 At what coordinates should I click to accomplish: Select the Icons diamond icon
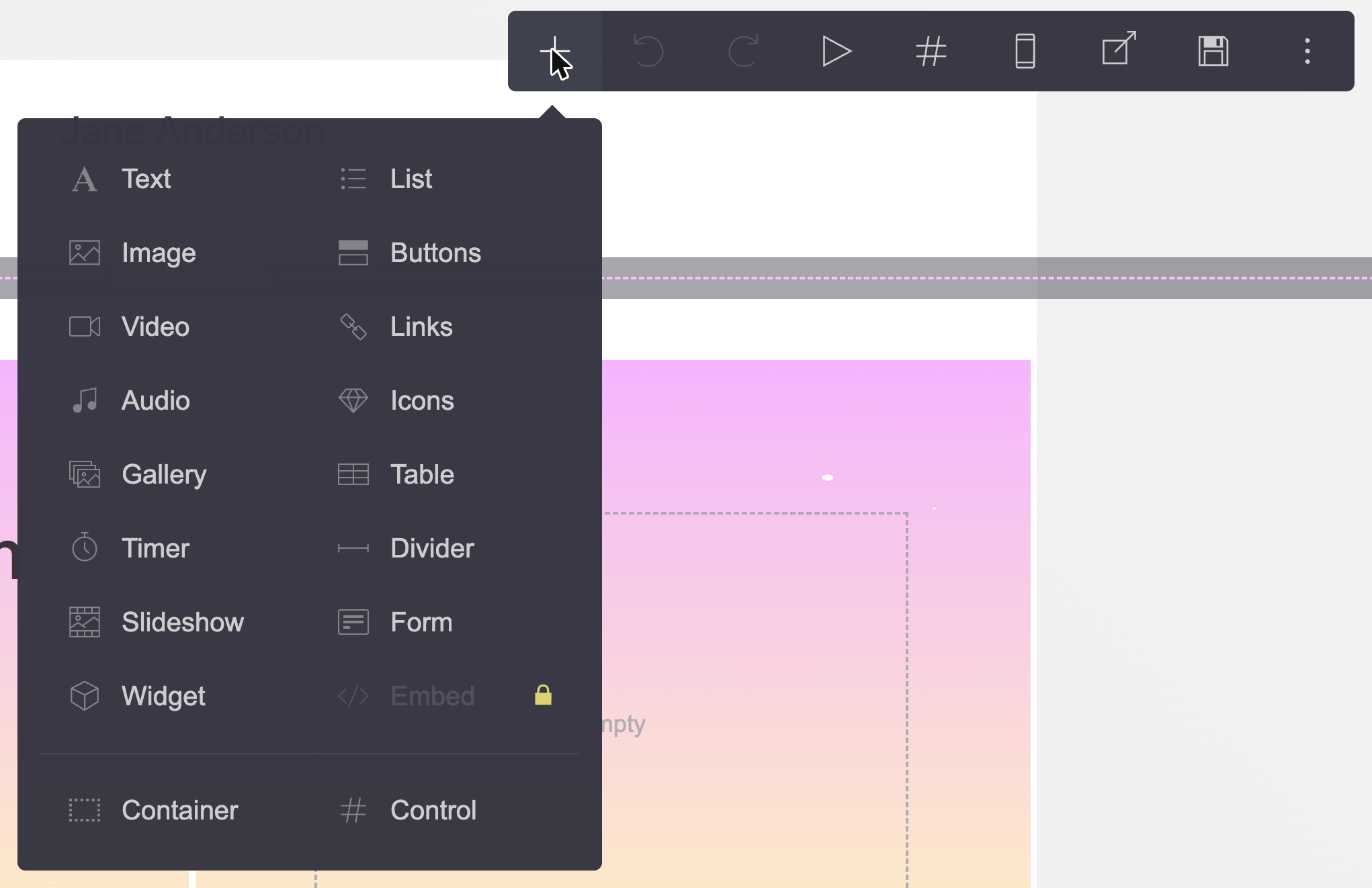tap(353, 401)
